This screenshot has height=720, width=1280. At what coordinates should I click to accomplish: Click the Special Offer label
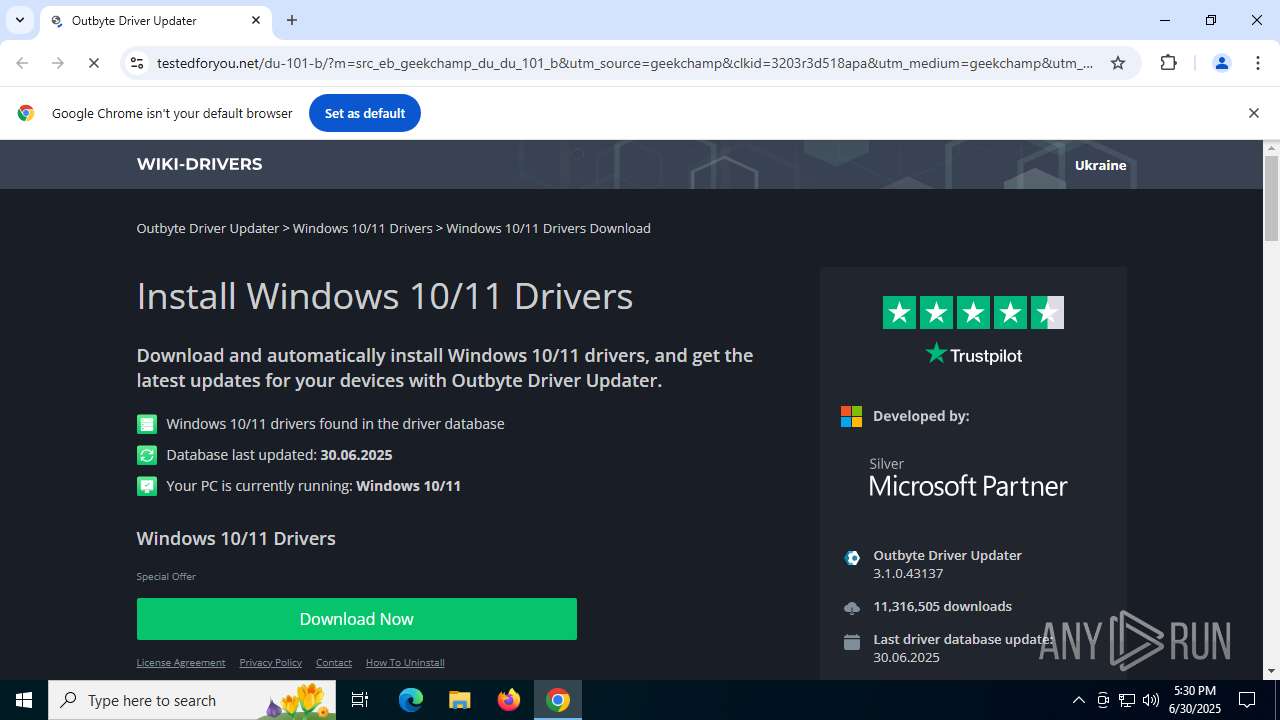166,576
